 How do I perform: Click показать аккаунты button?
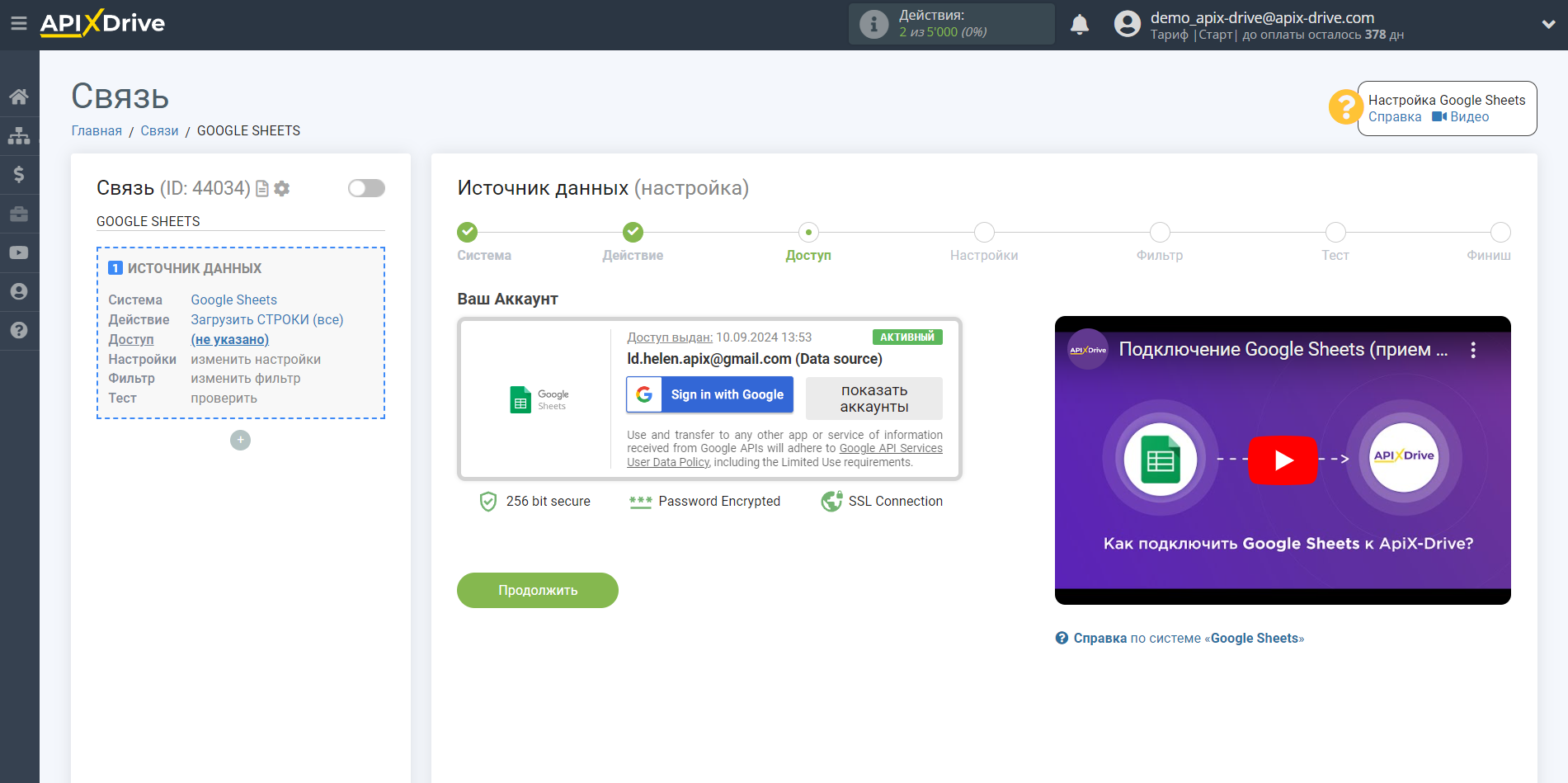point(874,399)
